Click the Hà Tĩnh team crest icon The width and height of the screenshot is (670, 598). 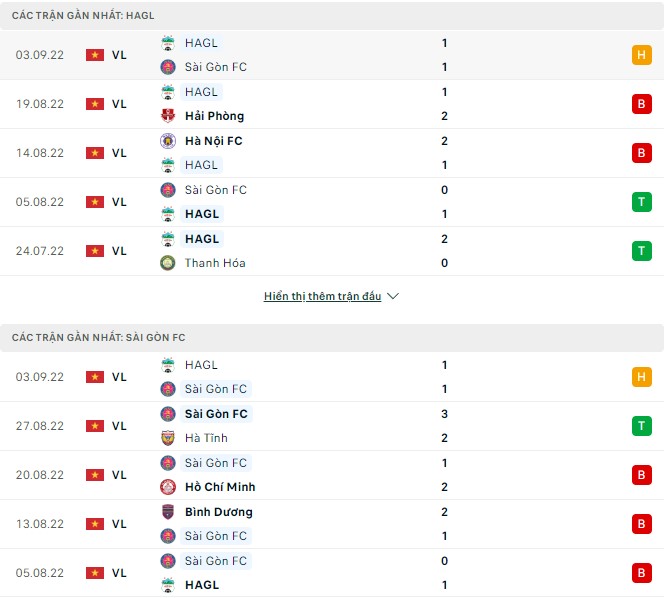pyautogui.click(x=168, y=438)
